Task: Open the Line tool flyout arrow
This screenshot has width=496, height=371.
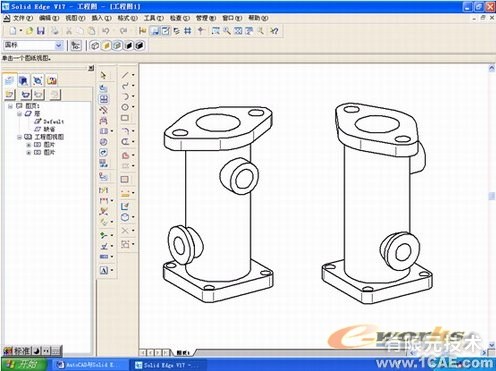Action: pyautogui.click(x=133, y=75)
